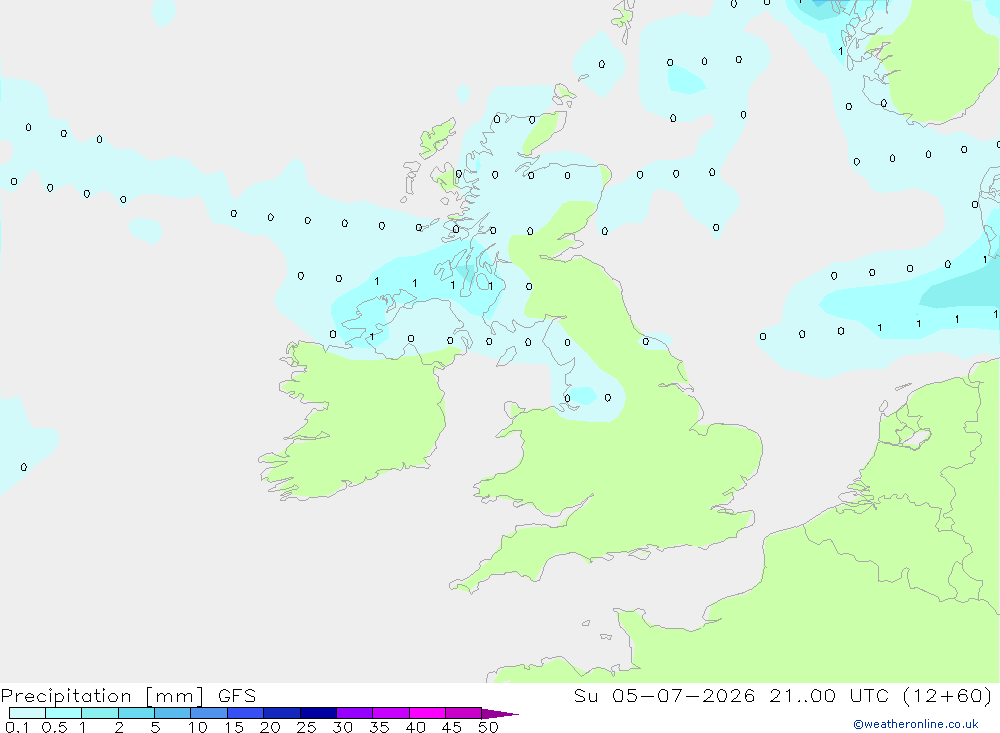Select the 20–25 mm legend swatch
This screenshot has width=1000, height=733.
pos(282,713)
